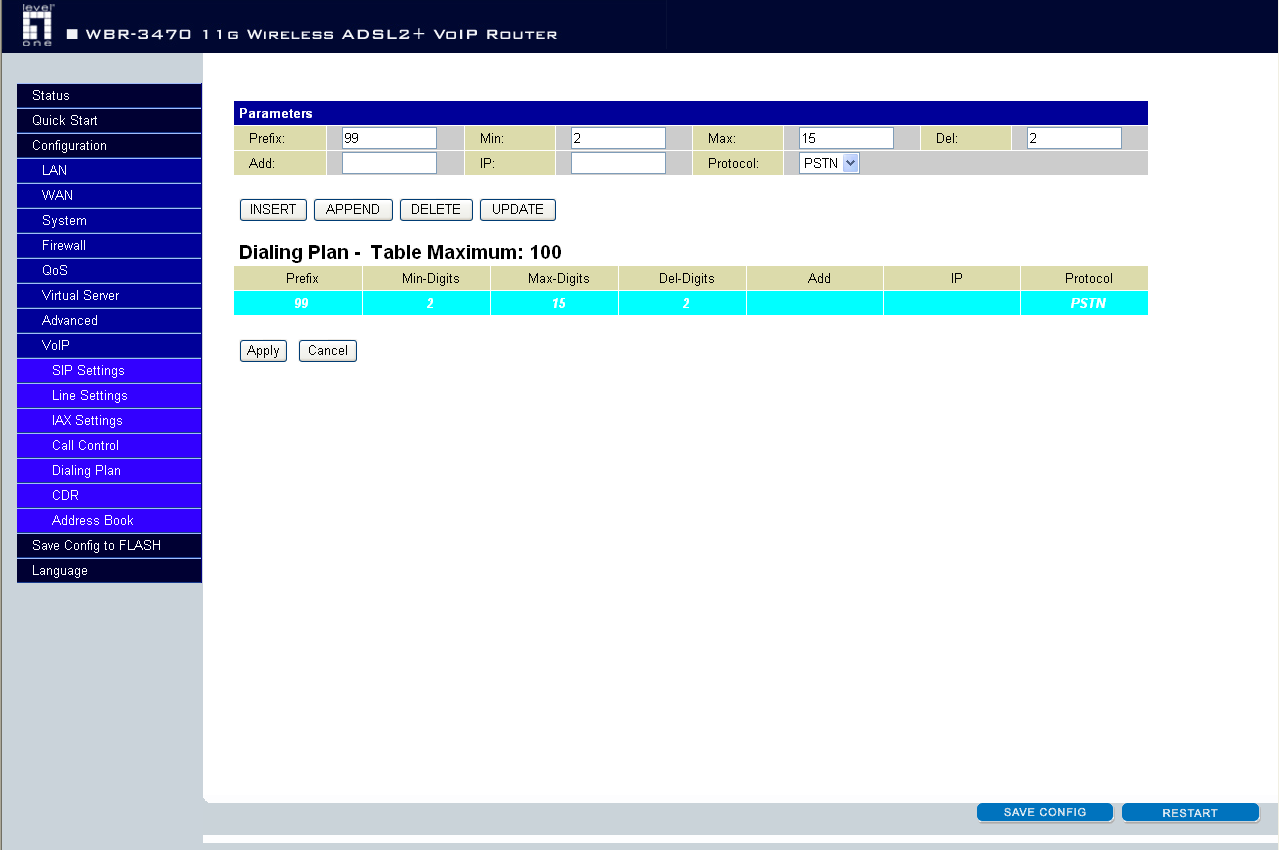Open LAN configuration page
The width and height of the screenshot is (1280, 850).
pos(109,171)
